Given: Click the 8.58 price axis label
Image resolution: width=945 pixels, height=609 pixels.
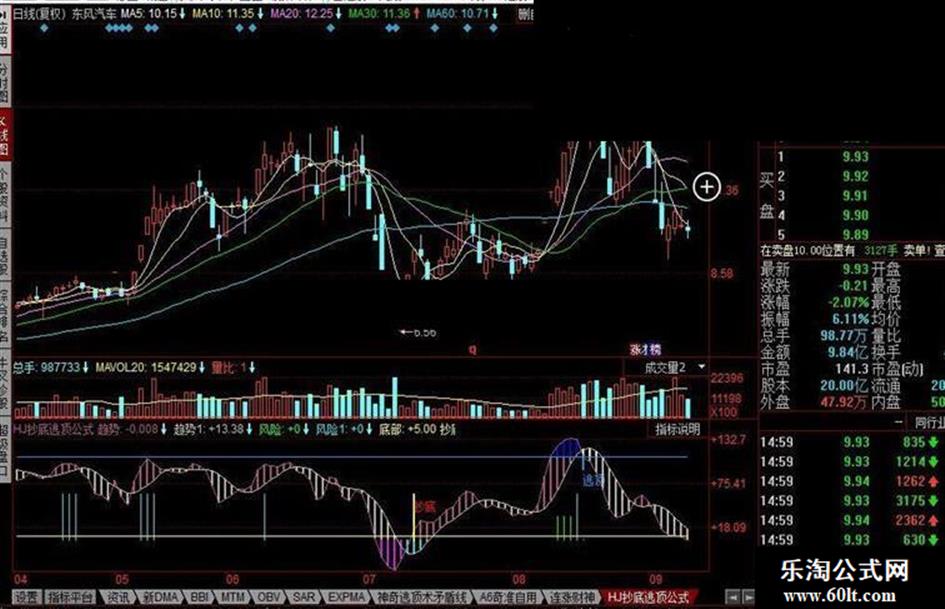Looking at the screenshot, I should click(x=722, y=273).
